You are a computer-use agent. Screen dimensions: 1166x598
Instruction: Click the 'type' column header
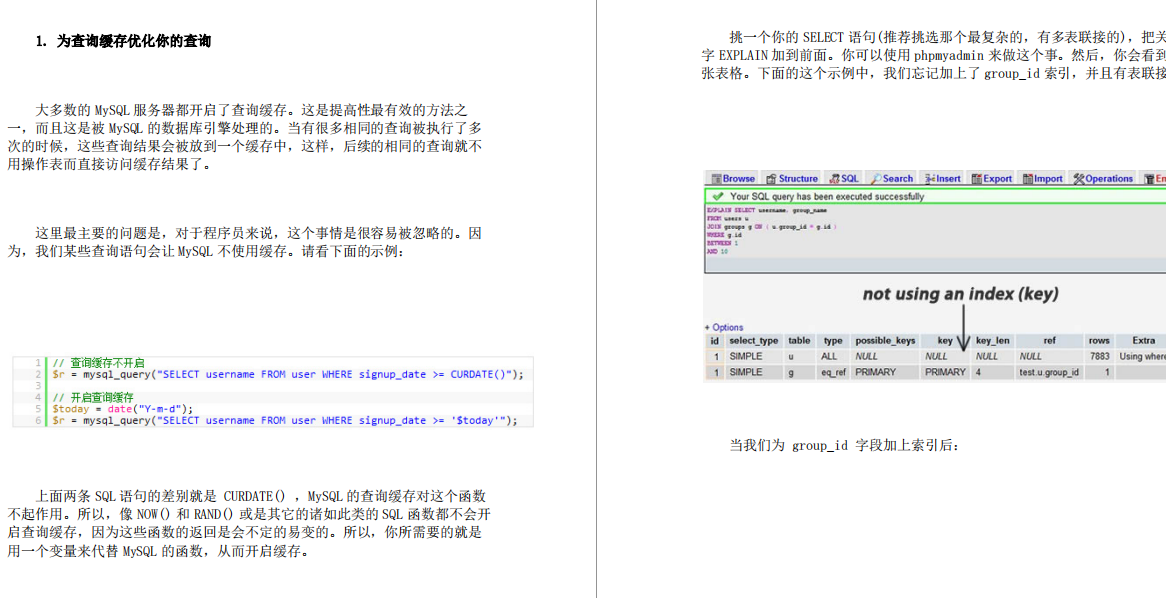coord(834,341)
